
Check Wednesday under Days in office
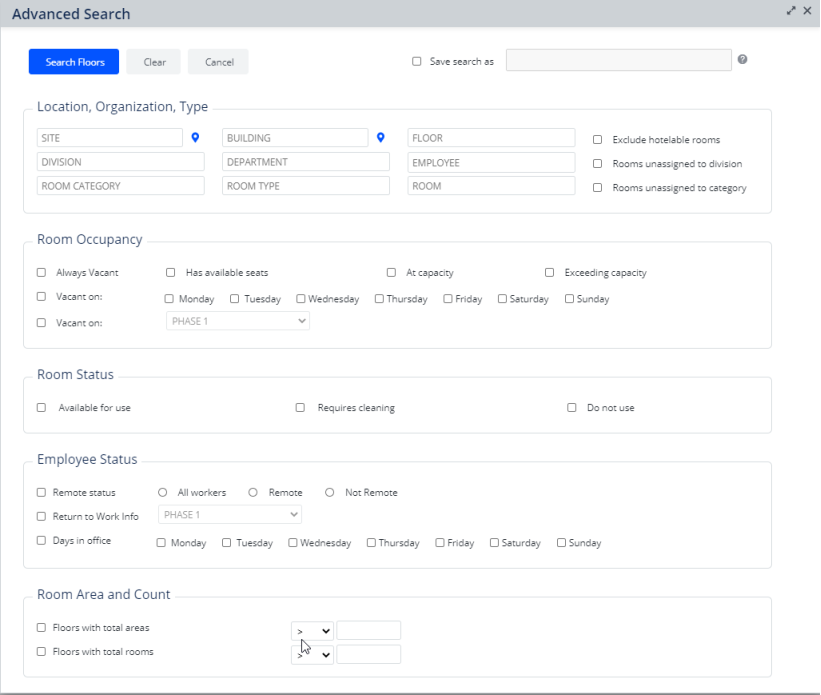pos(293,543)
